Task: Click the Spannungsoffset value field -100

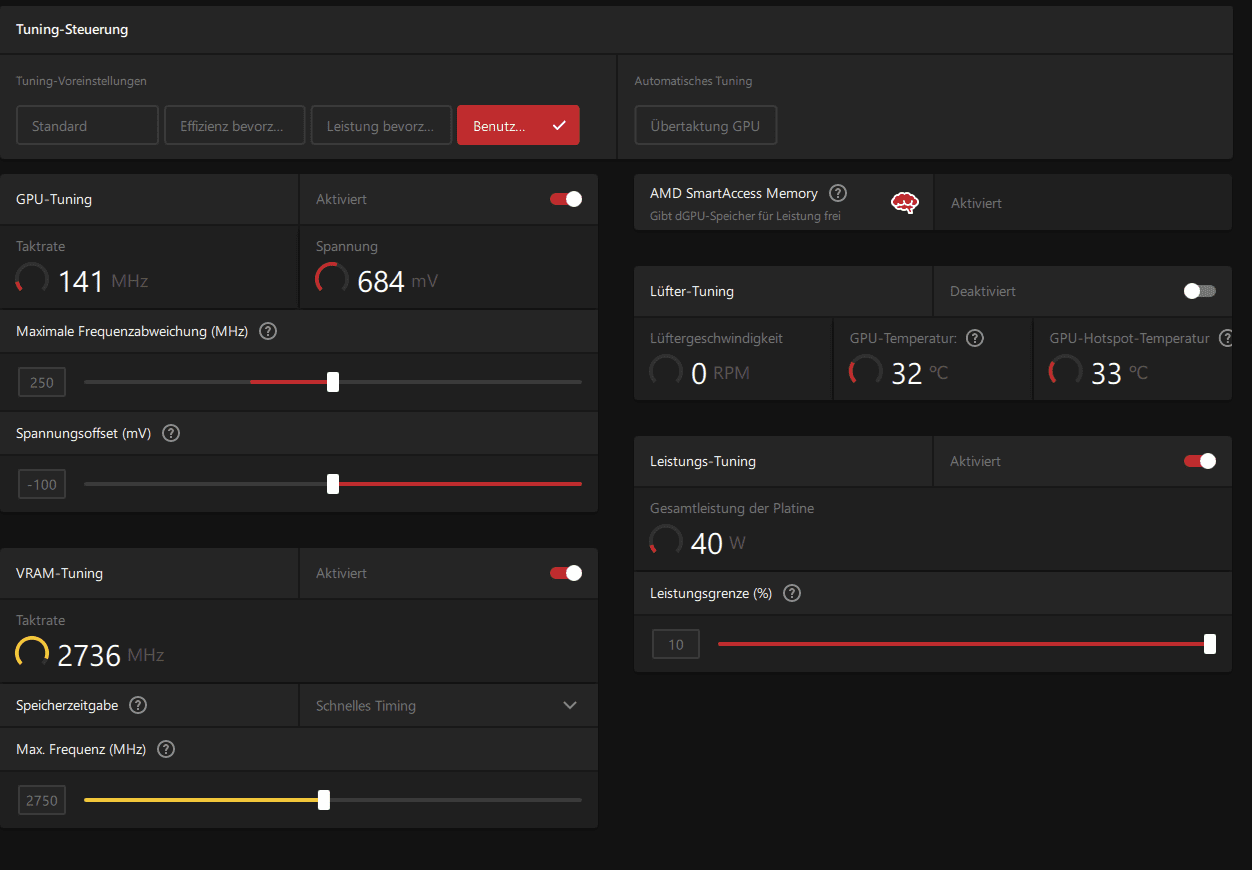Action: tap(42, 484)
